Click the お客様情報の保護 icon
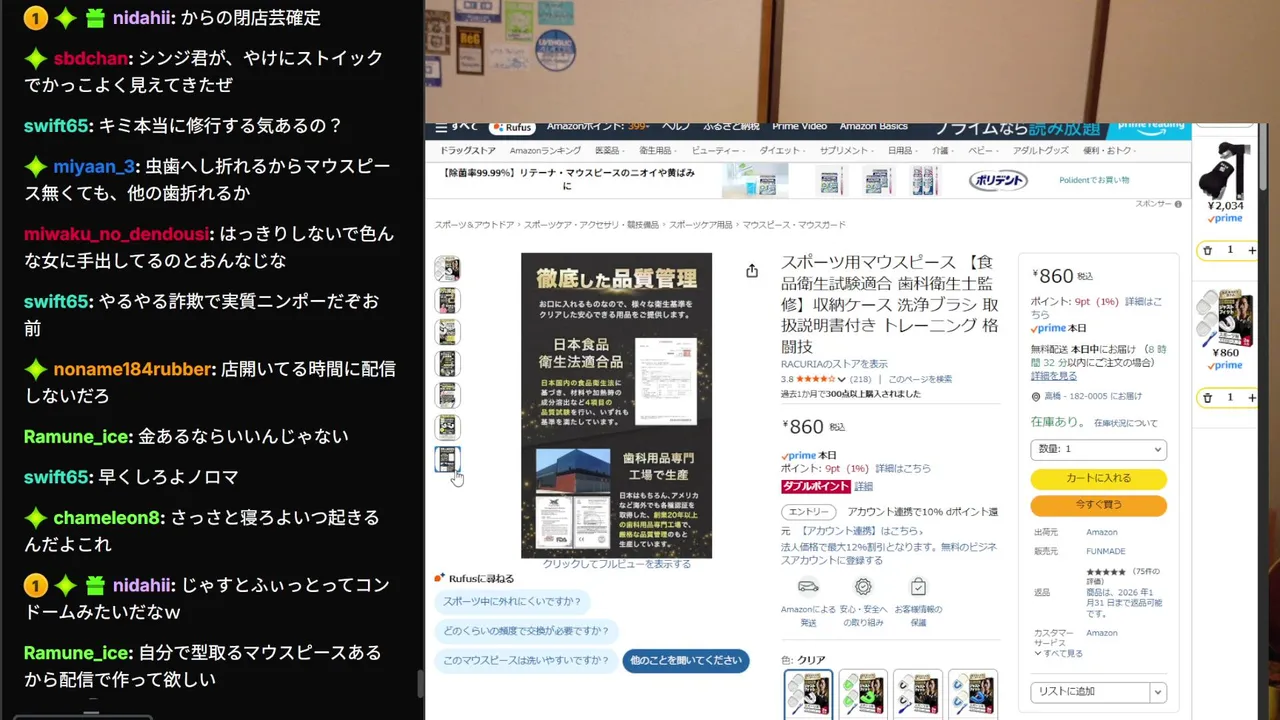Viewport: 1280px width, 720px height. pos(918,587)
